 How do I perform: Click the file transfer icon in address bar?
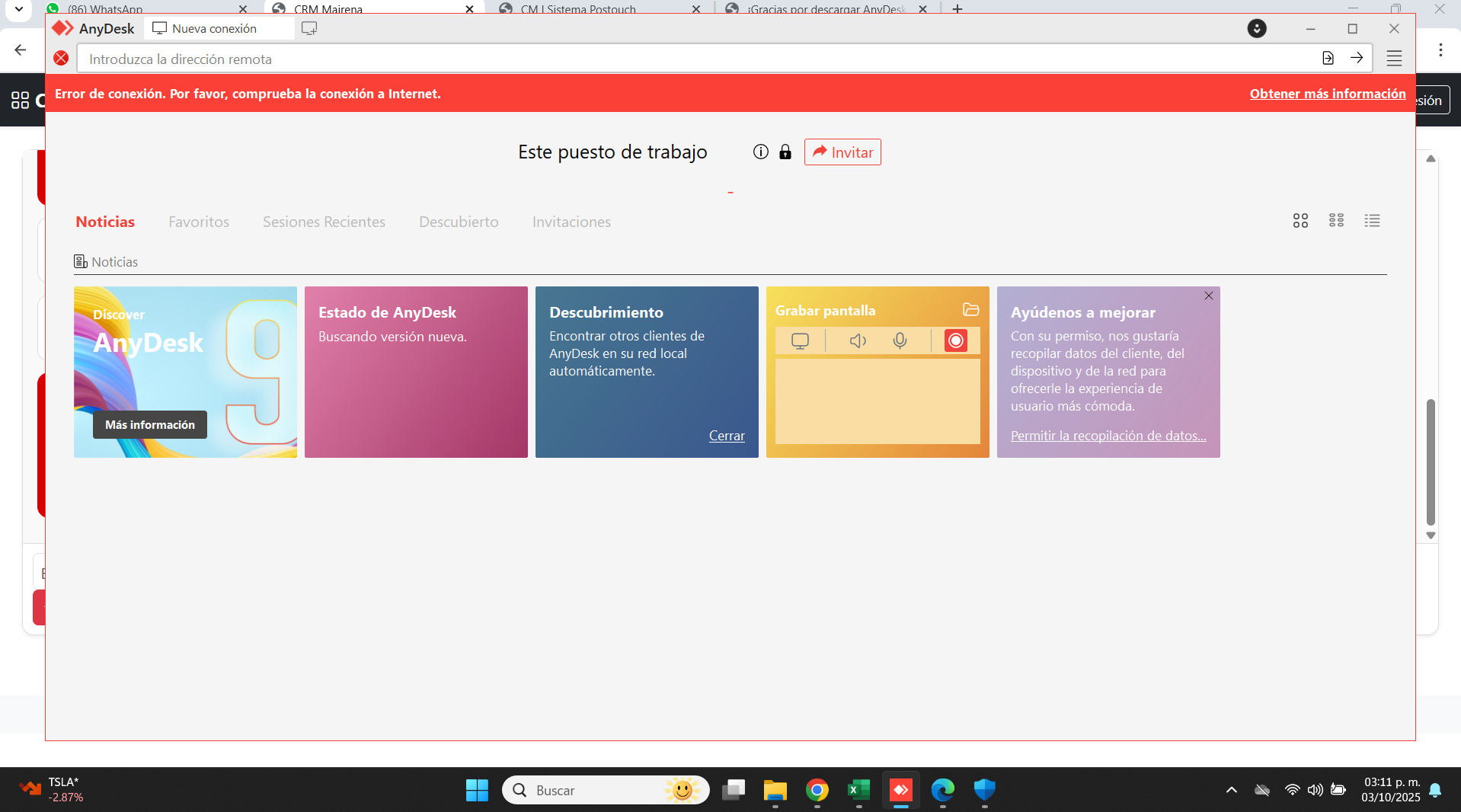1328,58
